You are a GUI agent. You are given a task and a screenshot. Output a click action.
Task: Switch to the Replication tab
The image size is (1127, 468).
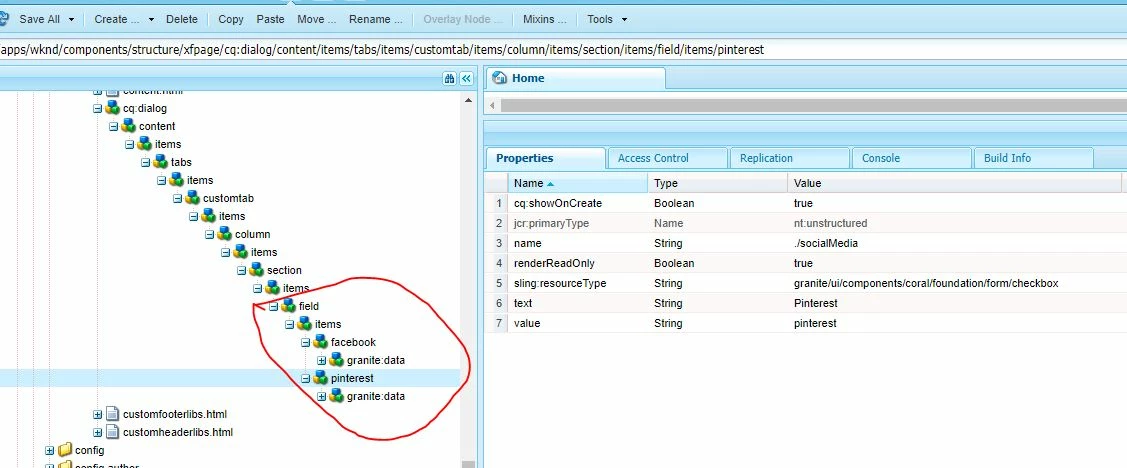pos(789,158)
